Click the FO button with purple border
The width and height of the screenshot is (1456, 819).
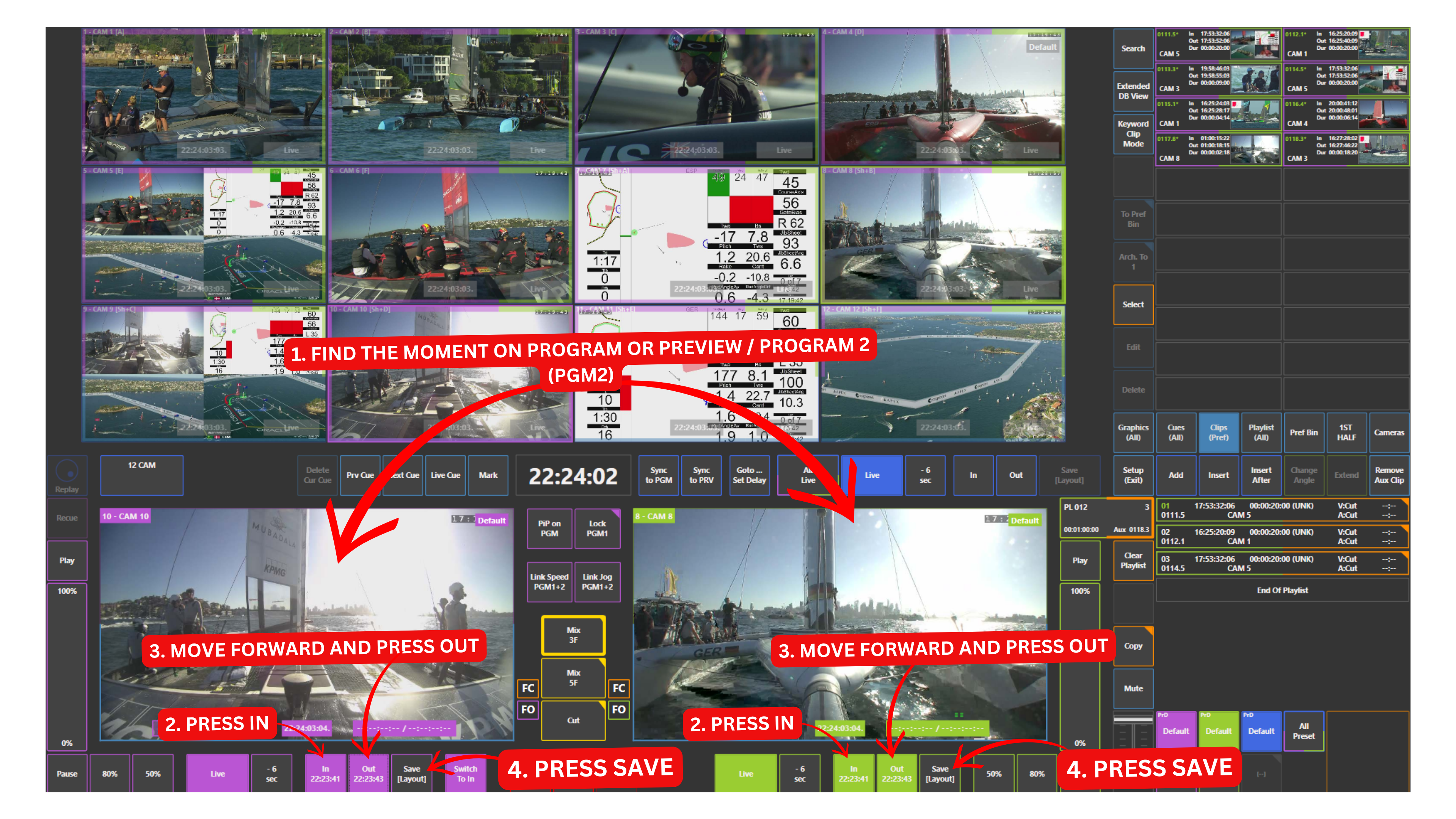528,709
